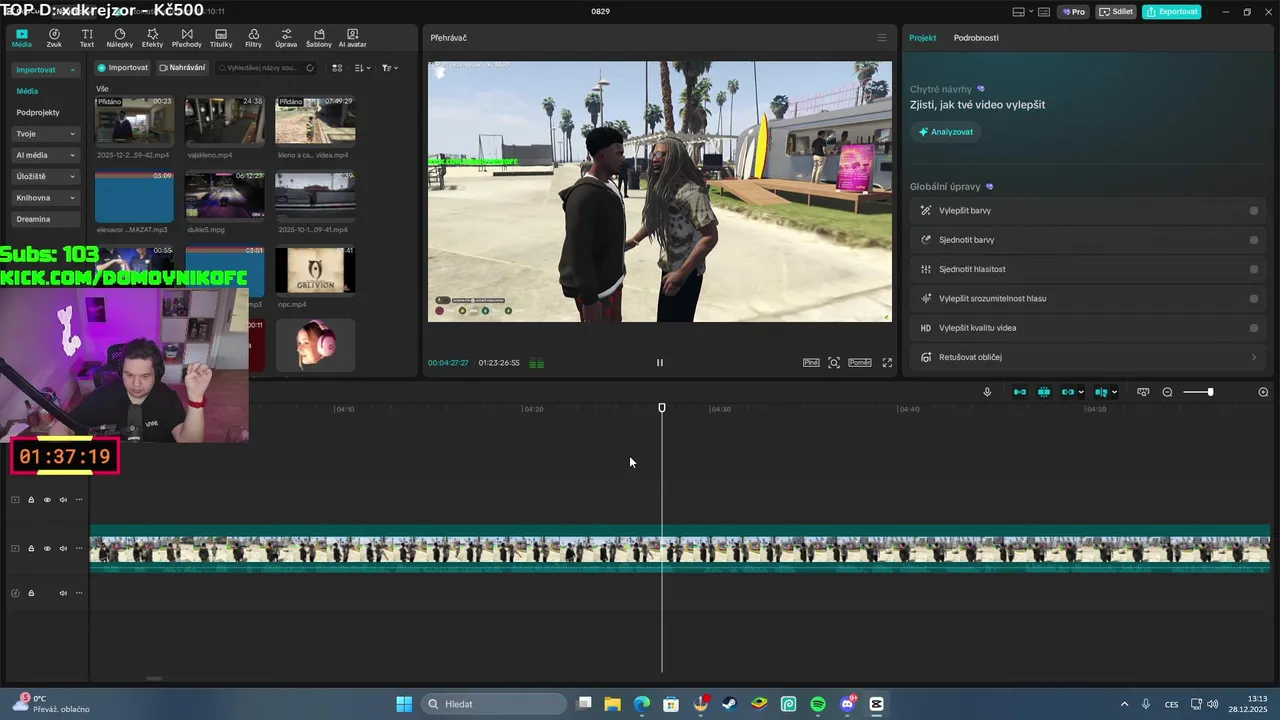Open the Zvuk (audio) tool tab
The width and height of the screenshot is (1280, 720).
54,38
